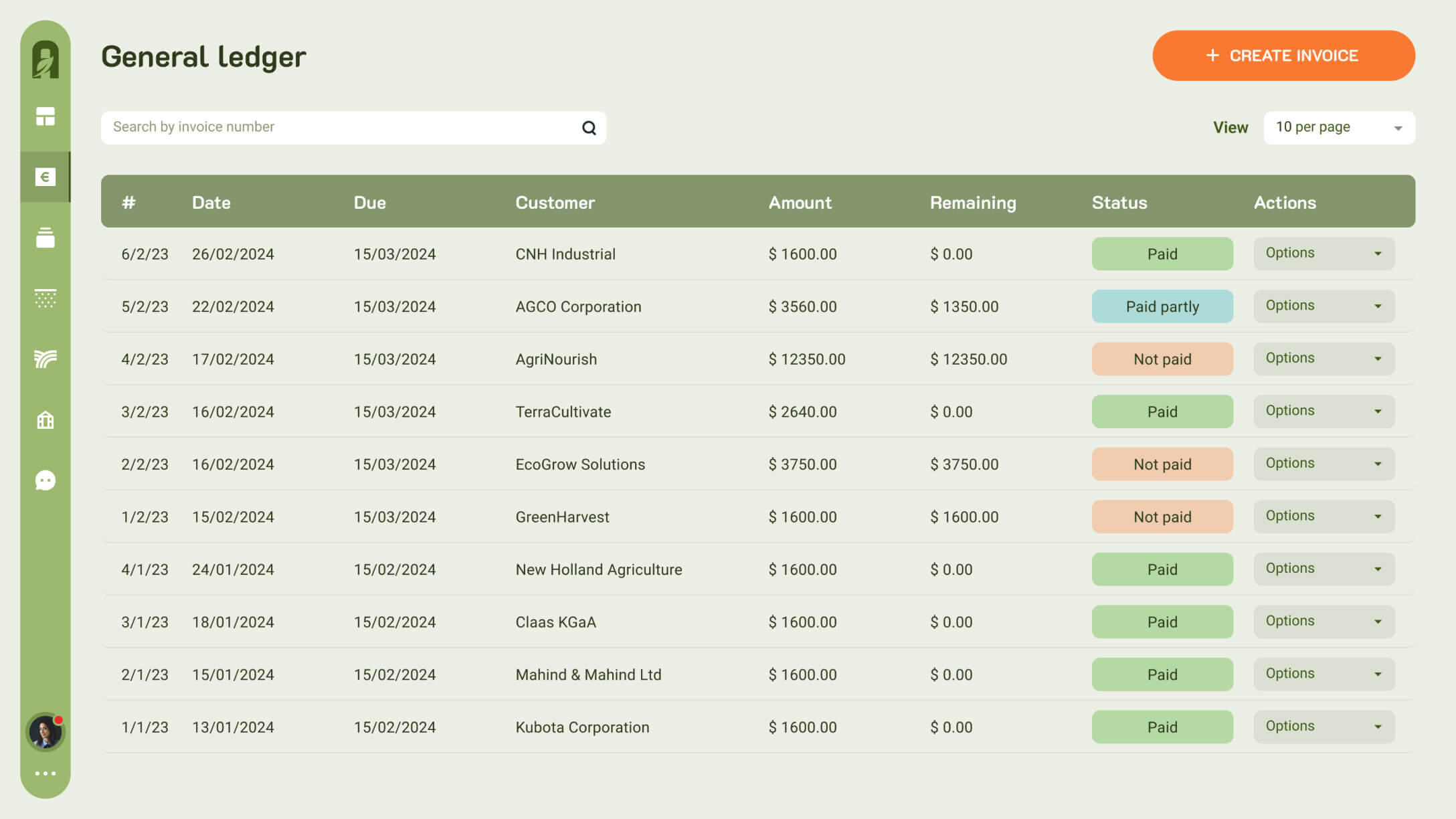Click the magnifier search icon
Viewport: 1456px width, 819px height.
pyautogui.click(x=589, y=128)
